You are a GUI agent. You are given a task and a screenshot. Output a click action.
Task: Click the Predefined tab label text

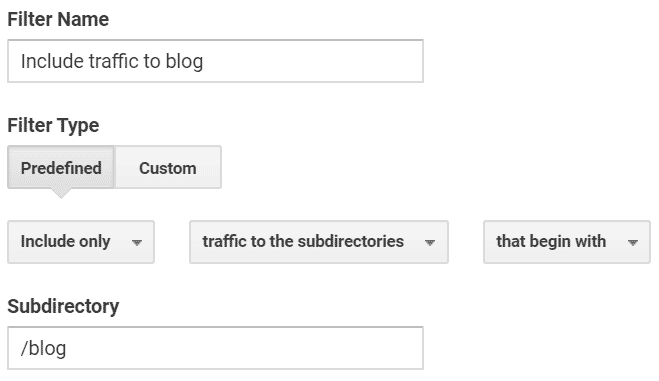coord(61,168)
